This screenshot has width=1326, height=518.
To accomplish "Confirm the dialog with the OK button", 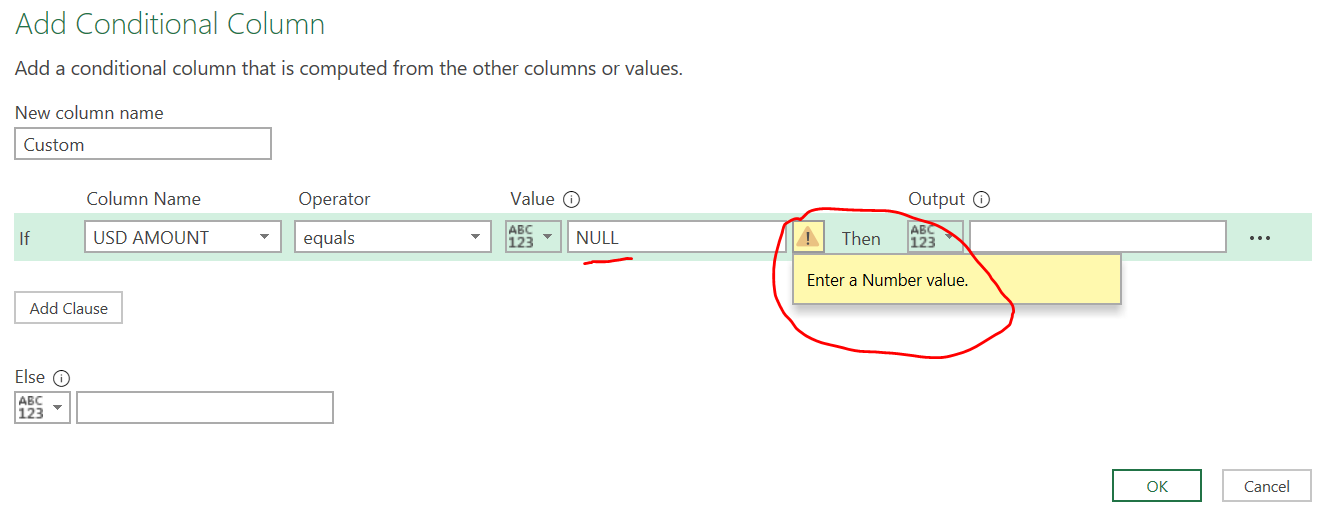I will pyautogui.click(x=1157, y=486).
